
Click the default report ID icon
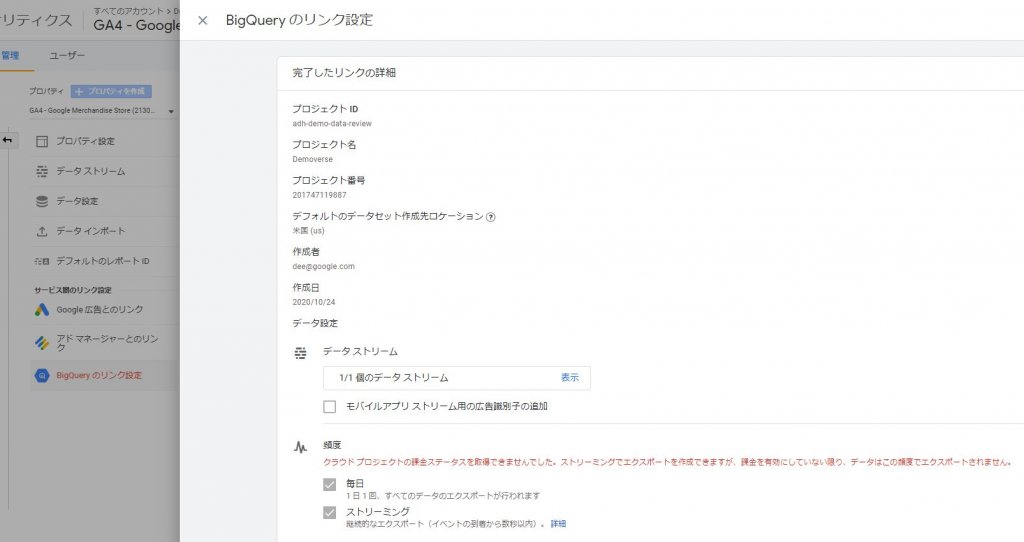[42, 261]
